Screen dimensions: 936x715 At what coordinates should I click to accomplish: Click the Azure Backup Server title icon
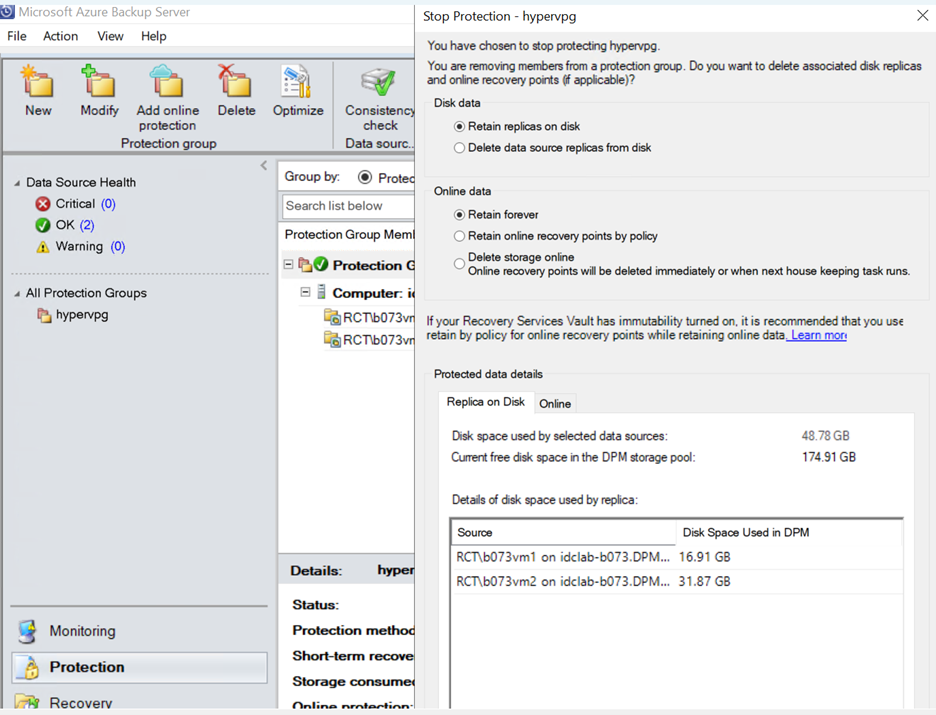point(7,11)
